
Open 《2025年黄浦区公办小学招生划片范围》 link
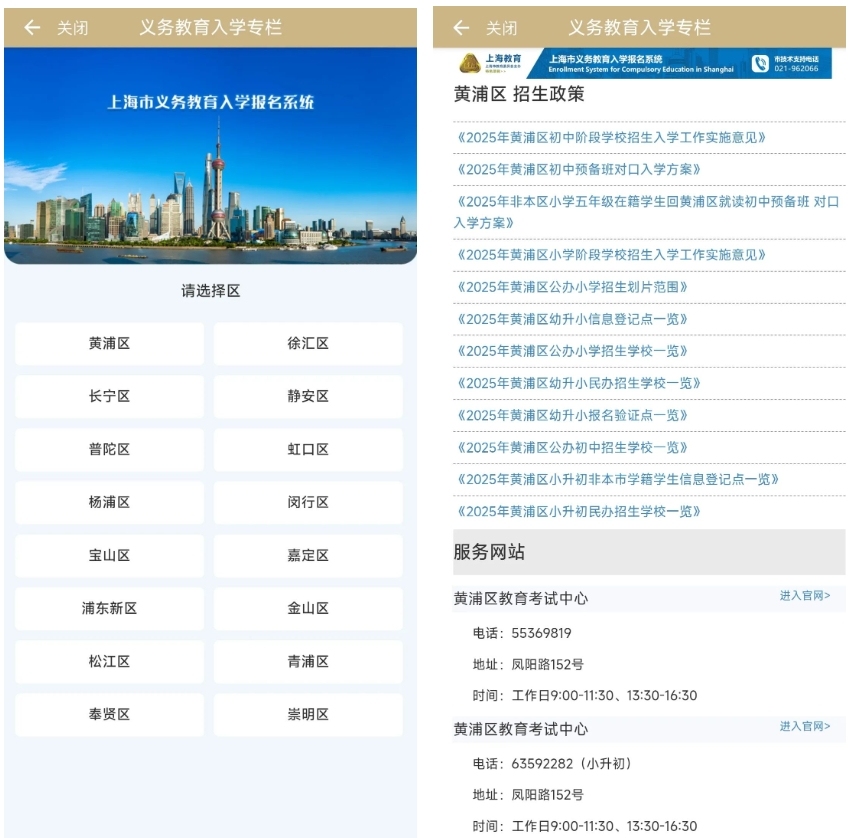(571, 287)
